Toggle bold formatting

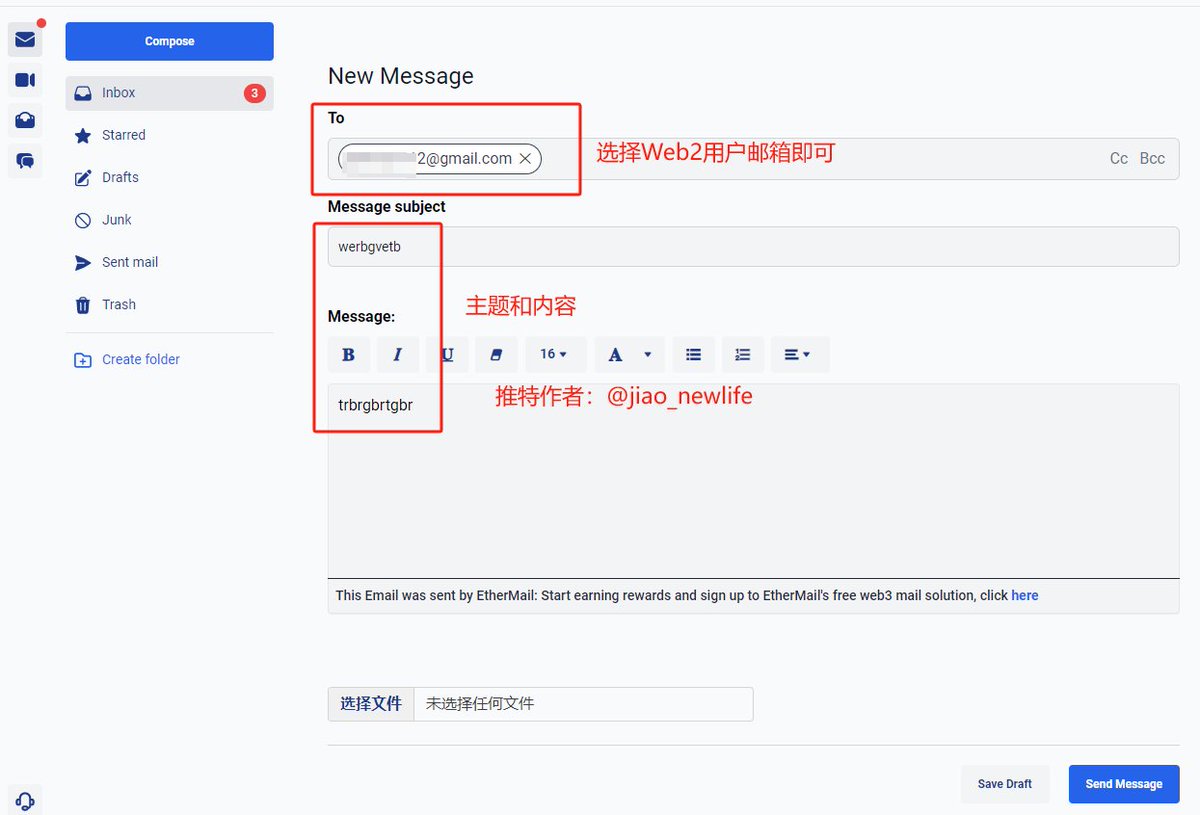[348, 354]
